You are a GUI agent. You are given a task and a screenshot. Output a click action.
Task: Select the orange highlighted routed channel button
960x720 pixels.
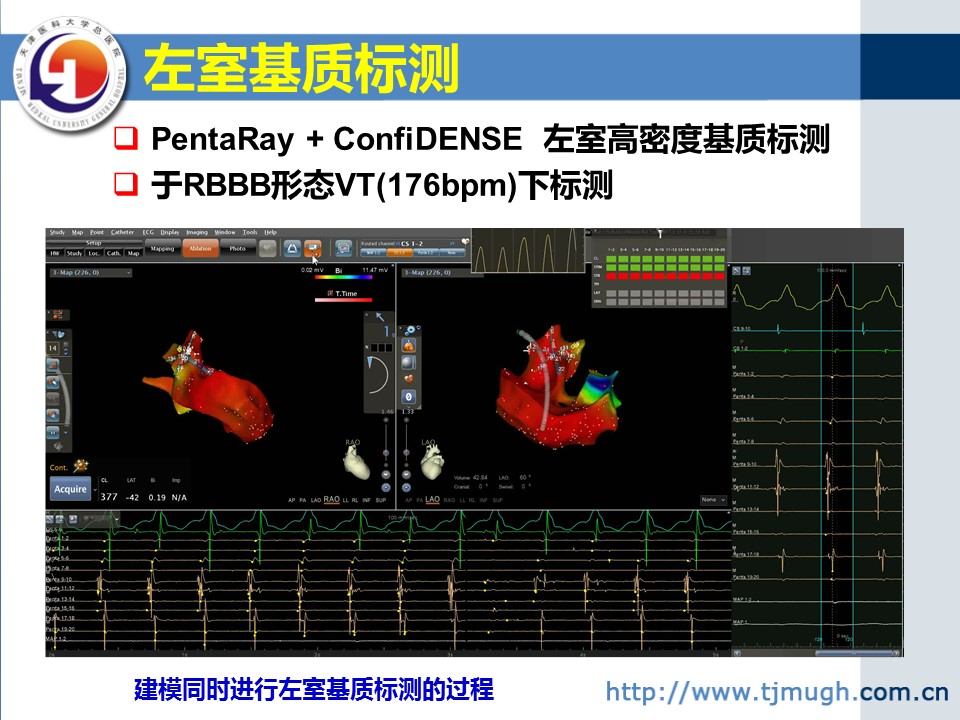399,252
